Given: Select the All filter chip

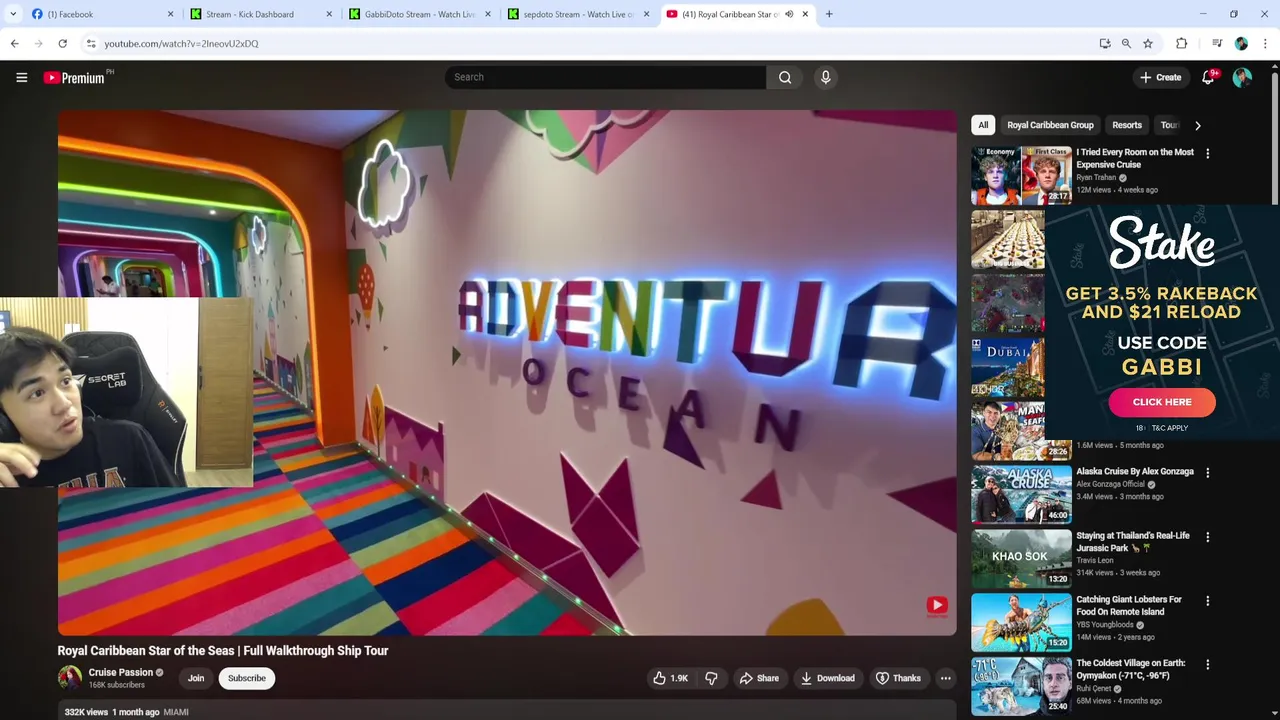Looking at the screenshot, I should point(983,125).
